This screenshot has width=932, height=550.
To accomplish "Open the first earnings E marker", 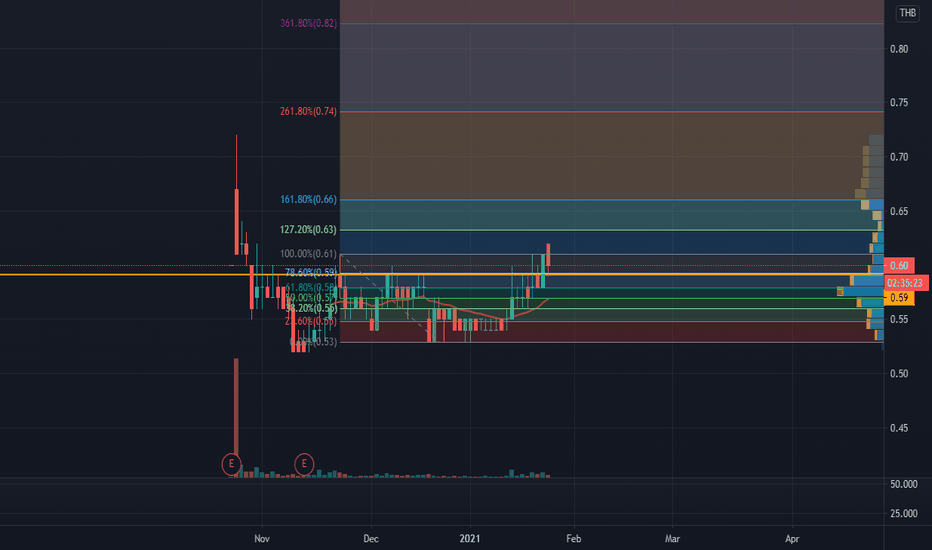I will 231,464.
